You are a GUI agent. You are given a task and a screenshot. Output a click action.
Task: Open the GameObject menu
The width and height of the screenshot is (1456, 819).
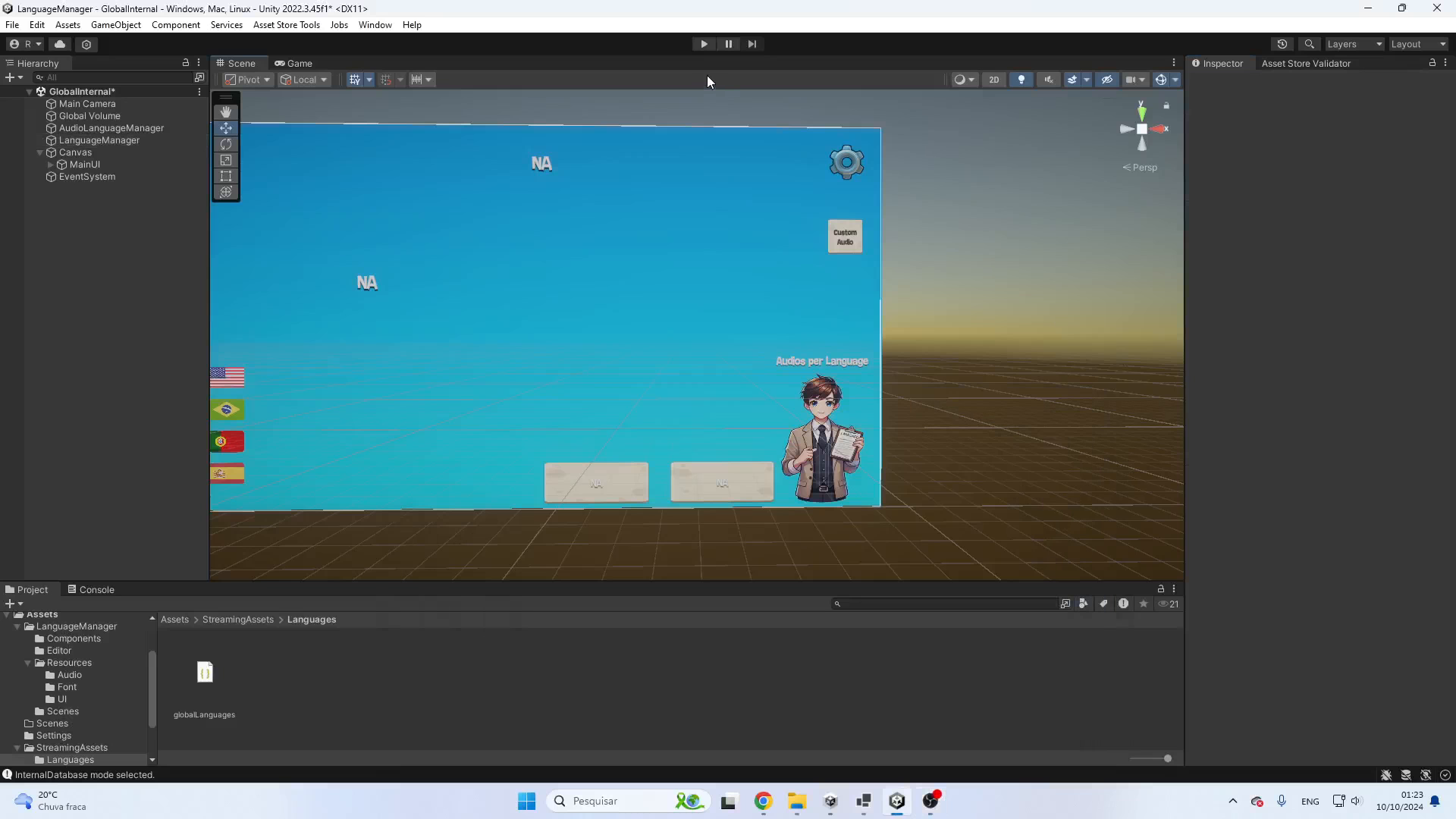[x=116, y=25]
